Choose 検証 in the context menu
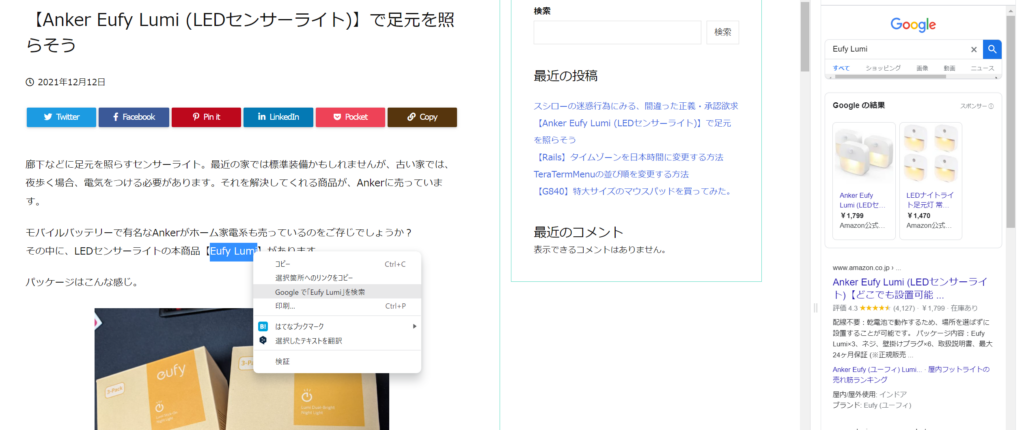The height and width of the screenshot is (430, 1024). click(x=338, y=361)
